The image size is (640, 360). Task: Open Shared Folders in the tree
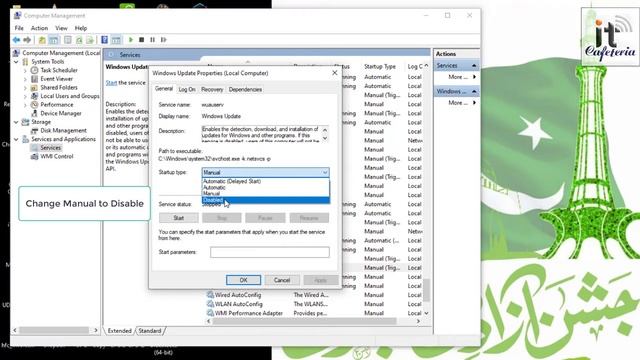pos(59,87)
